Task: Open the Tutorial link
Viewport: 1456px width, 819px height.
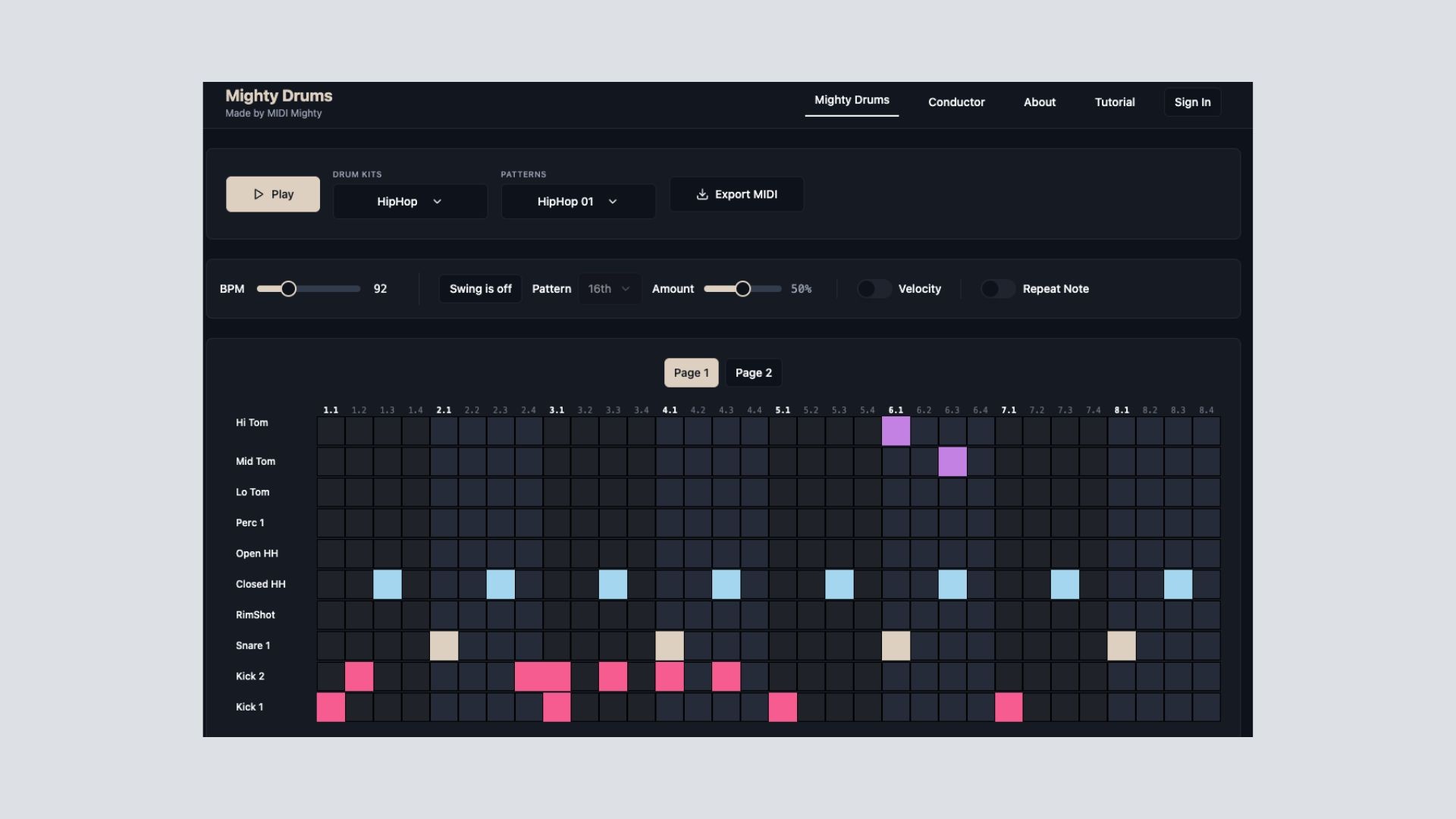Action: (x=1114, y=102)
